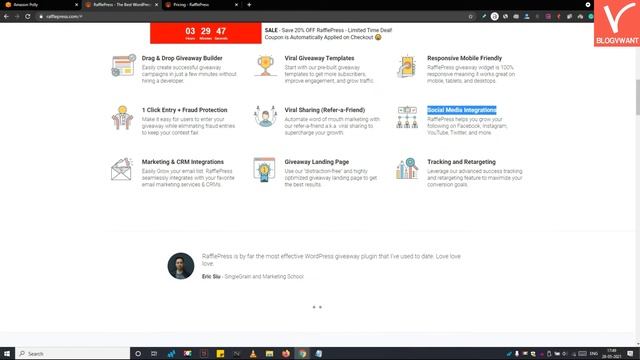Go back using the browser back arrow
This screenshot has width=640, height=360.
6,16
